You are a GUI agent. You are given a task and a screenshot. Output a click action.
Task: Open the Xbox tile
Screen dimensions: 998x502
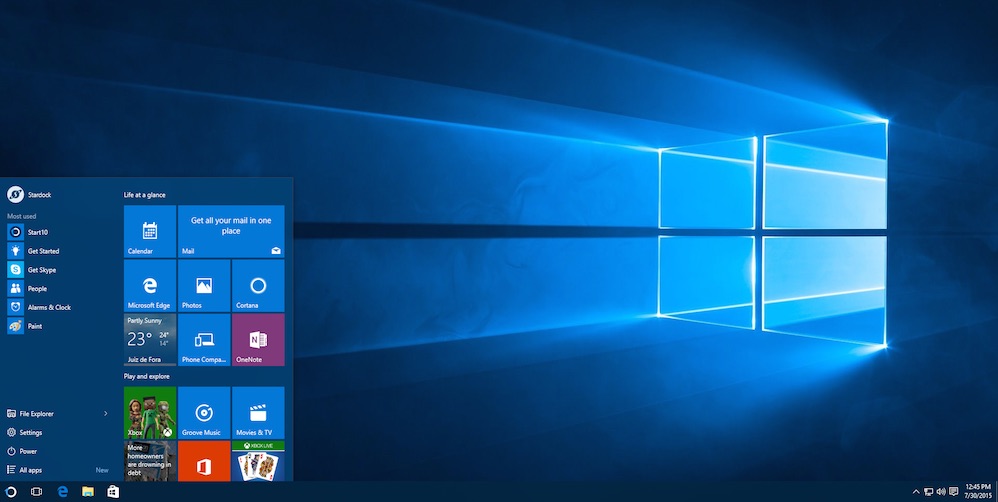tap(150, 413)
